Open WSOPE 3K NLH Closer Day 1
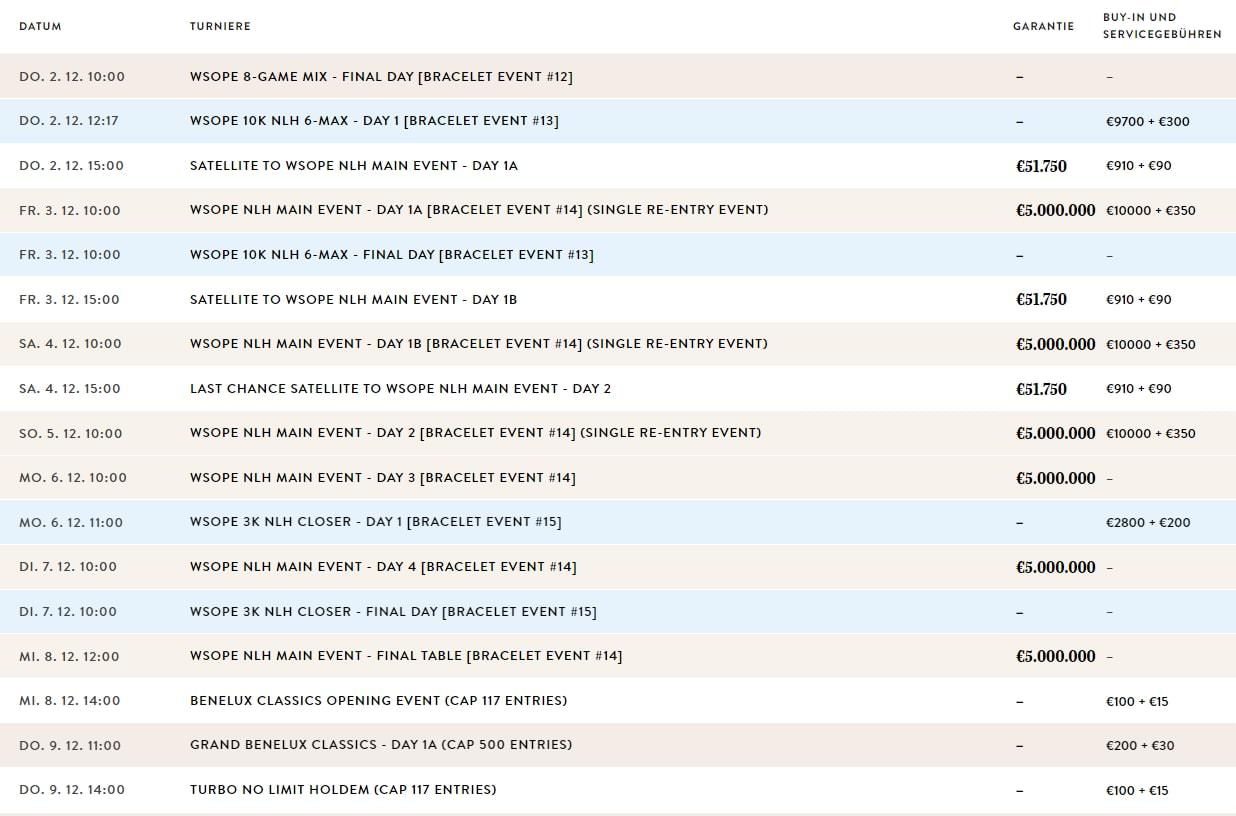The image size is (1236, 816). [x=376, y=522]
